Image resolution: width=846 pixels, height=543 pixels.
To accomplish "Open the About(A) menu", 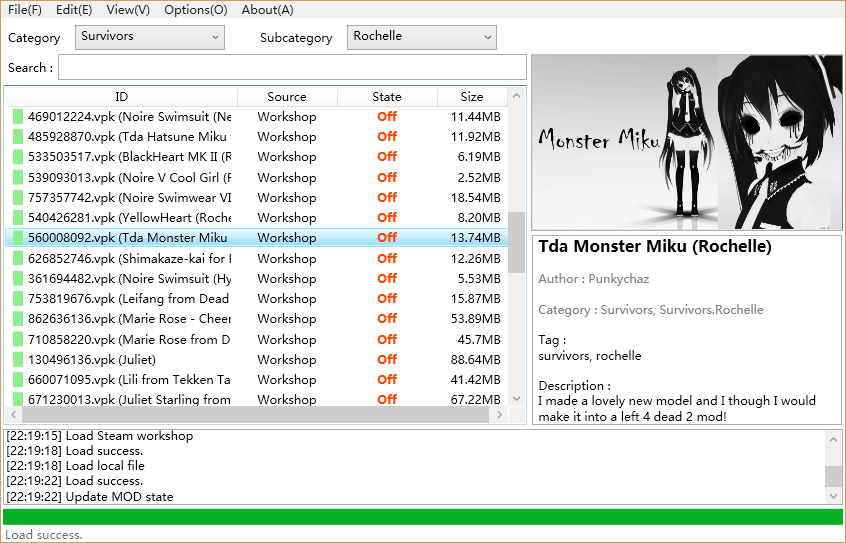I will [x=268, y=10].
